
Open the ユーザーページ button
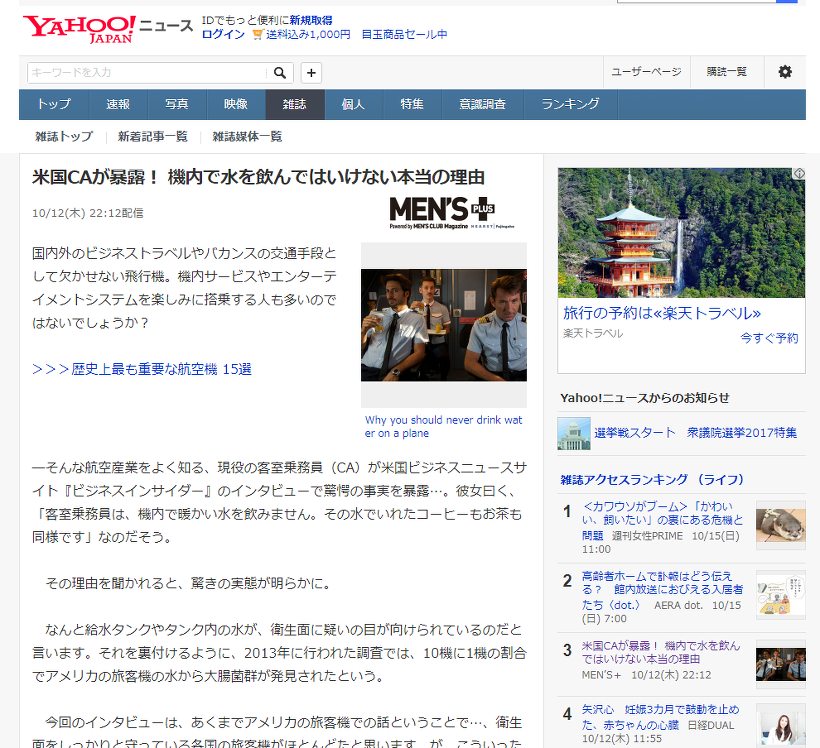click(x=646, y=72)
